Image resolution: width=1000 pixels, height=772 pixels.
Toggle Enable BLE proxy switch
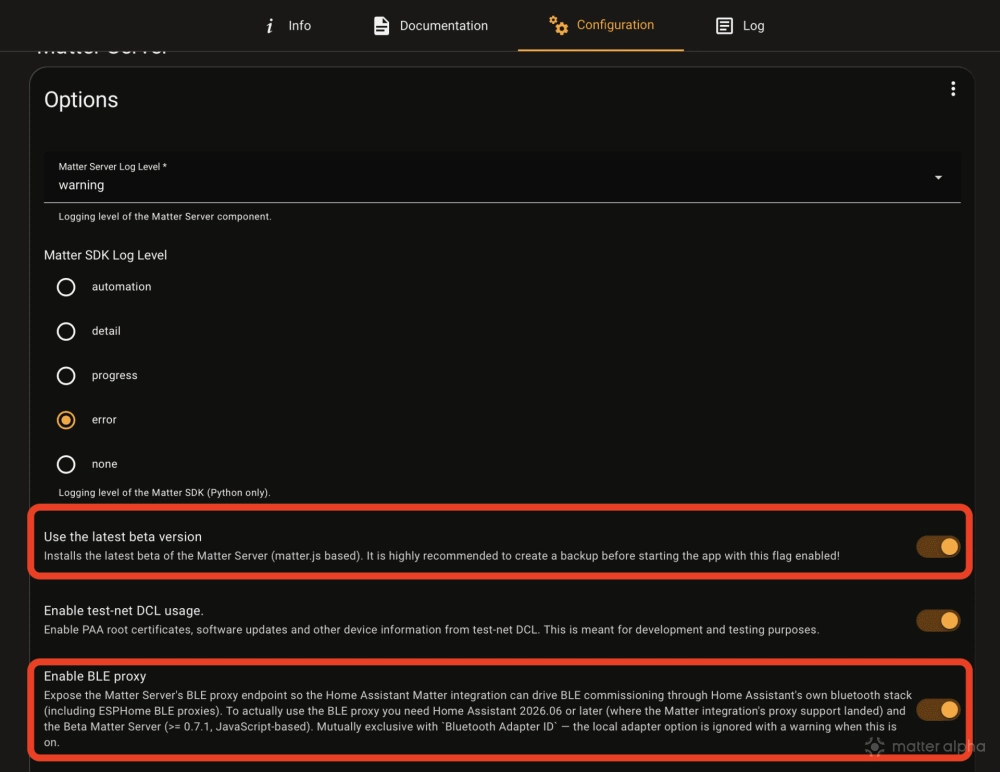[x=938, y=709]
